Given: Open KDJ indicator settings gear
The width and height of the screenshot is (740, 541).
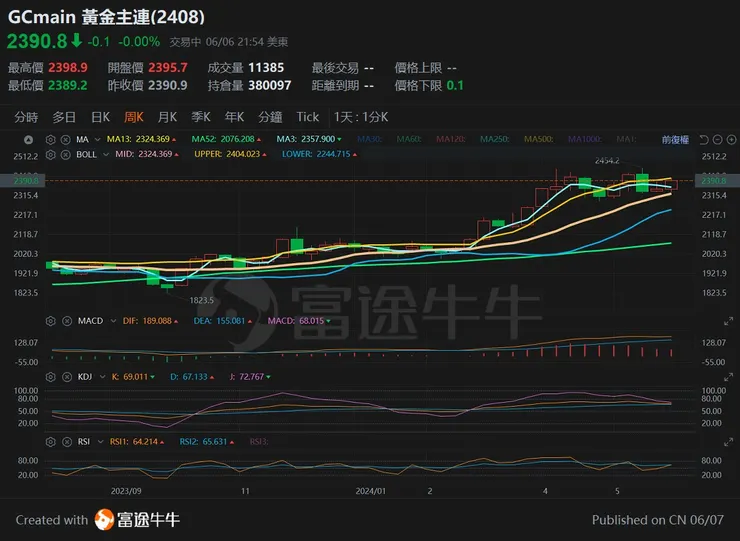Looking at the screenshot, I should [x=50, y=377].
